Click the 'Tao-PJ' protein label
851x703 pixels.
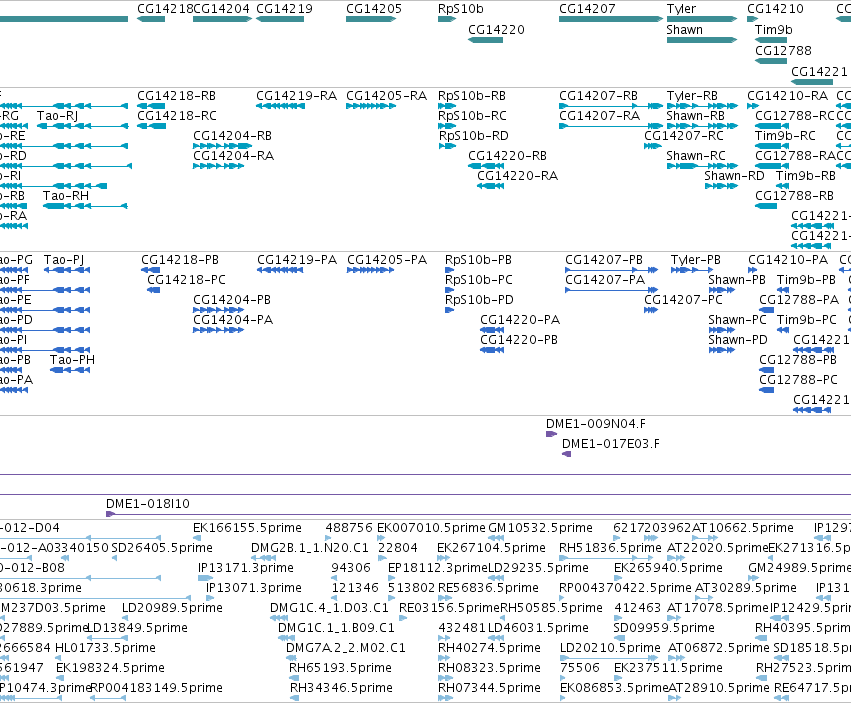(64, 260)
